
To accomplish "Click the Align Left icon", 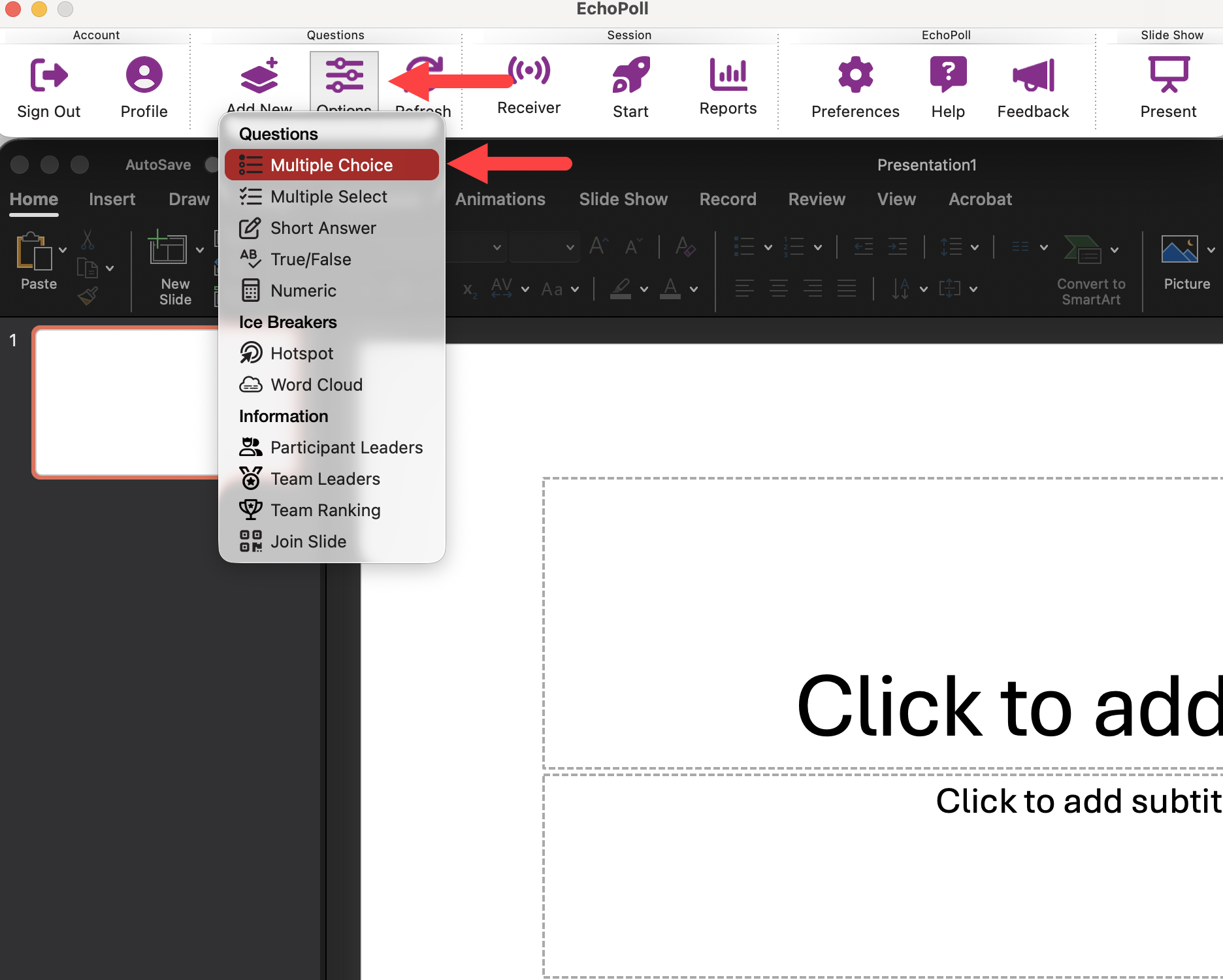I will (744, 288).
